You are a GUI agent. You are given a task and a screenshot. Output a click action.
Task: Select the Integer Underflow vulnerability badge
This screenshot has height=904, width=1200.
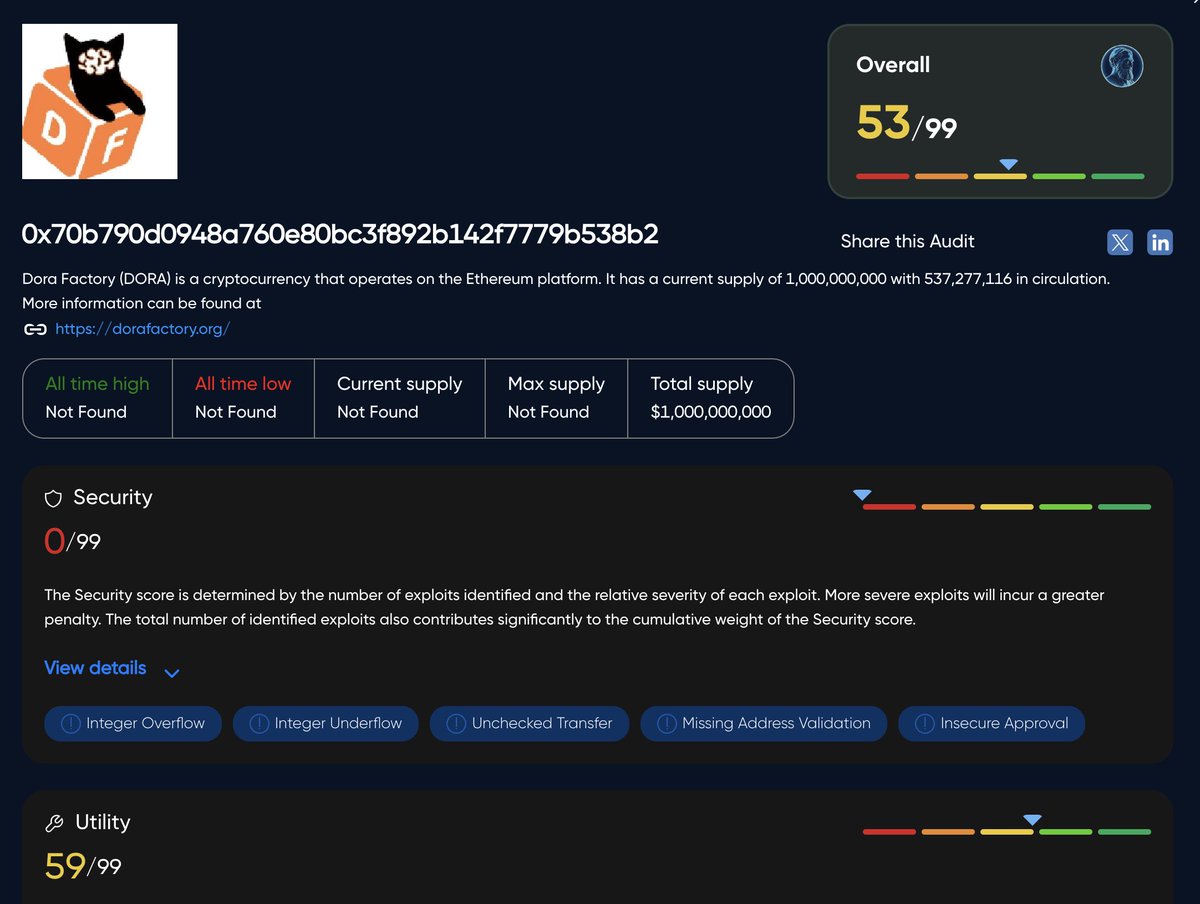pos(325,723)
